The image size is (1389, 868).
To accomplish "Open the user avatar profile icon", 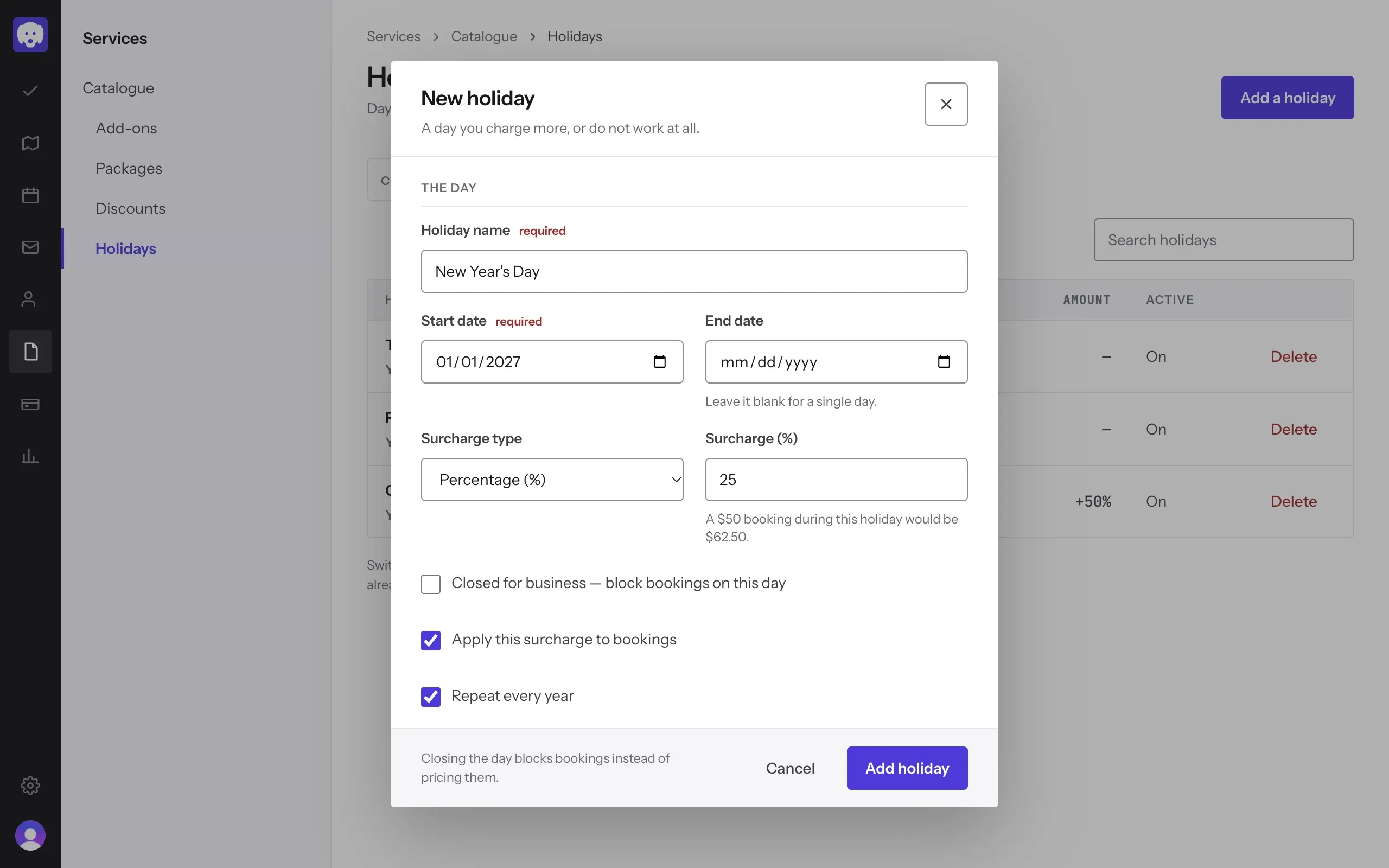I will 30,835.
